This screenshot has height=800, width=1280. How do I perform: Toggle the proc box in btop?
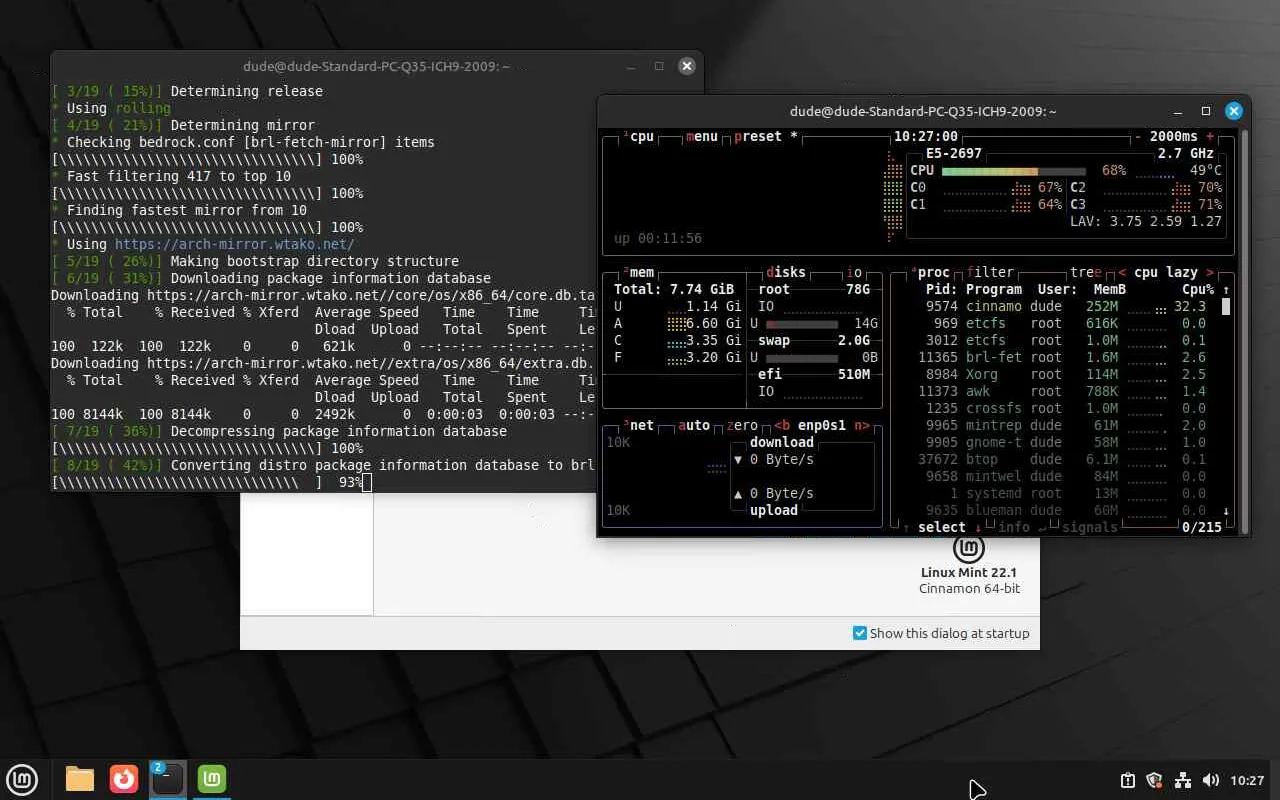930,272
